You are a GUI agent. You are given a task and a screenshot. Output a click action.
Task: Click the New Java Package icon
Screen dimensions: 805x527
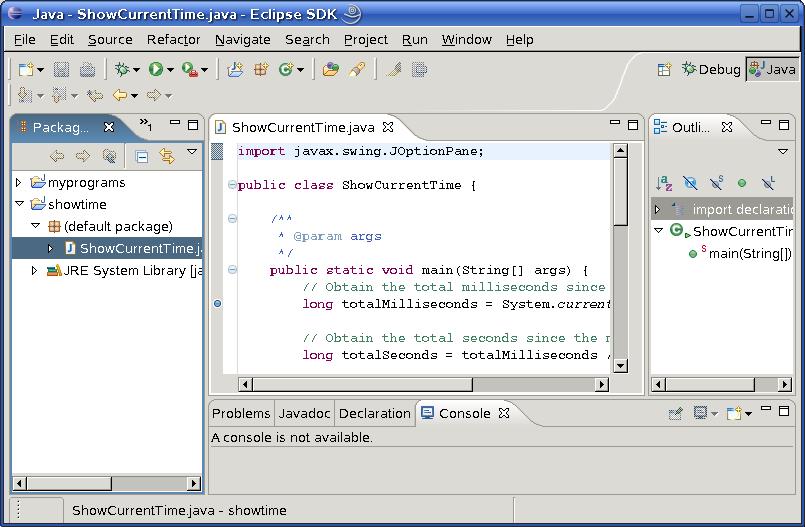click(x=261, y=69)
